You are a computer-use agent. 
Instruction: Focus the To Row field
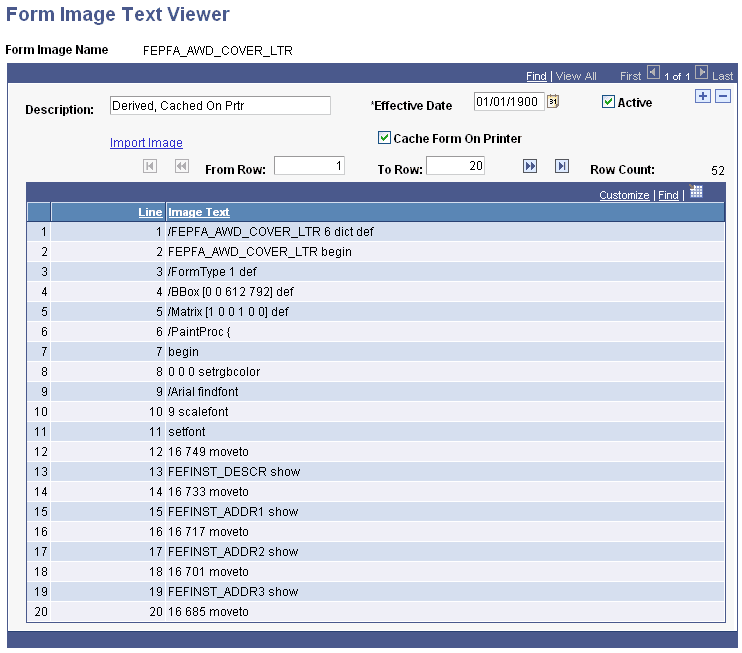click(455, 166)
